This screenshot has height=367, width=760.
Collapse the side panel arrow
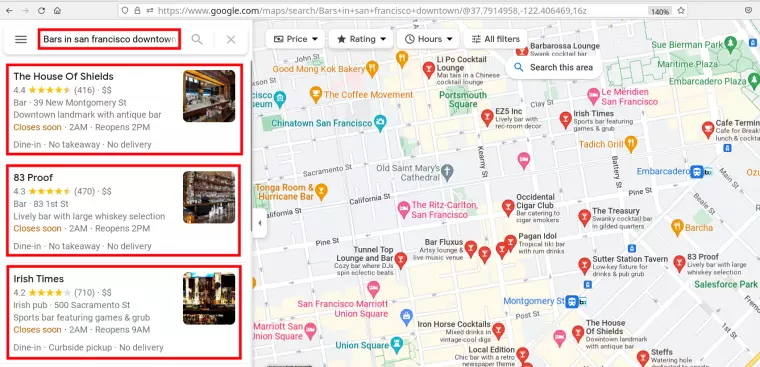[259, 223]
